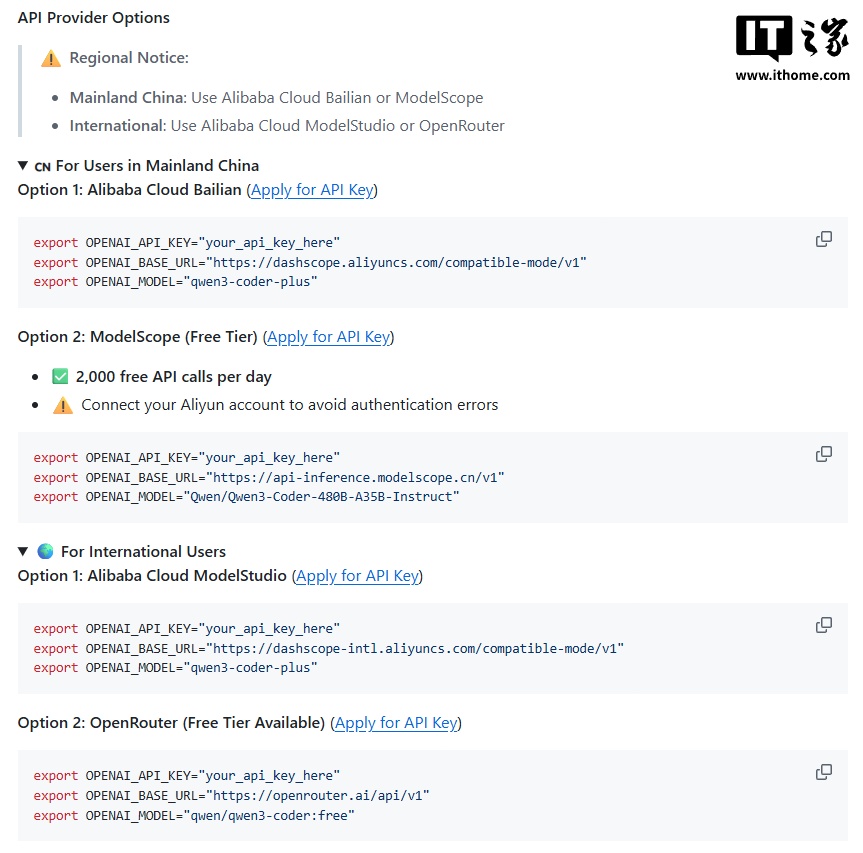Open Apply for API Key link for ModelScope

(x=329, y=337)
